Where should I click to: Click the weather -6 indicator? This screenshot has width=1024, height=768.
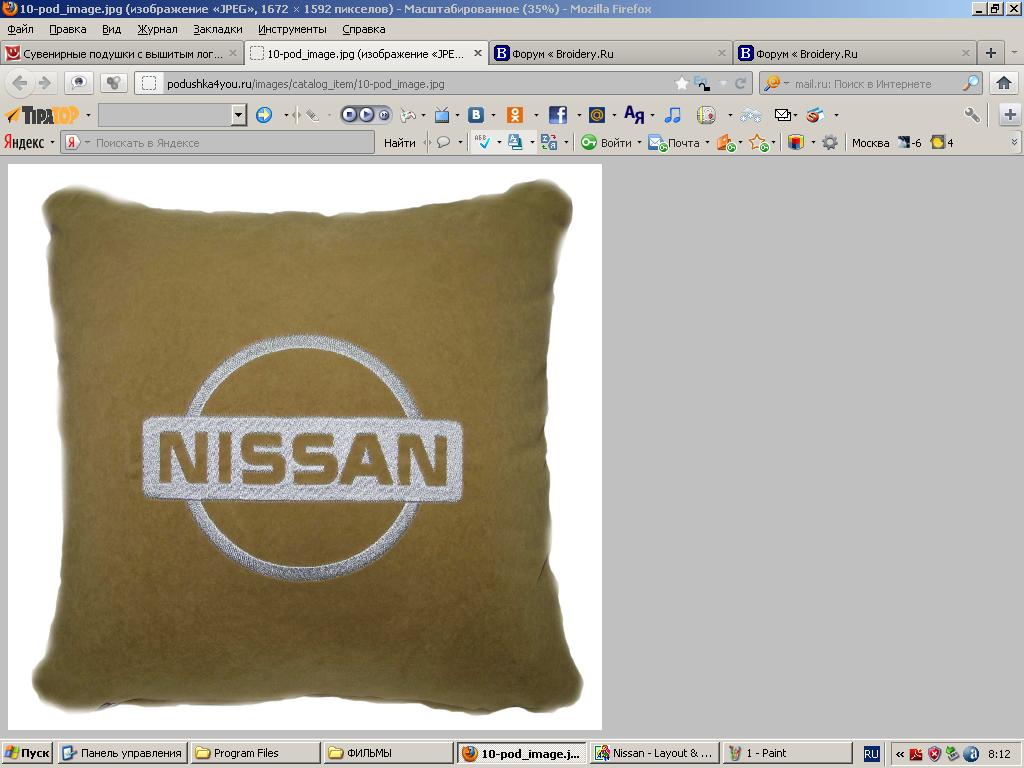[909, 142]
